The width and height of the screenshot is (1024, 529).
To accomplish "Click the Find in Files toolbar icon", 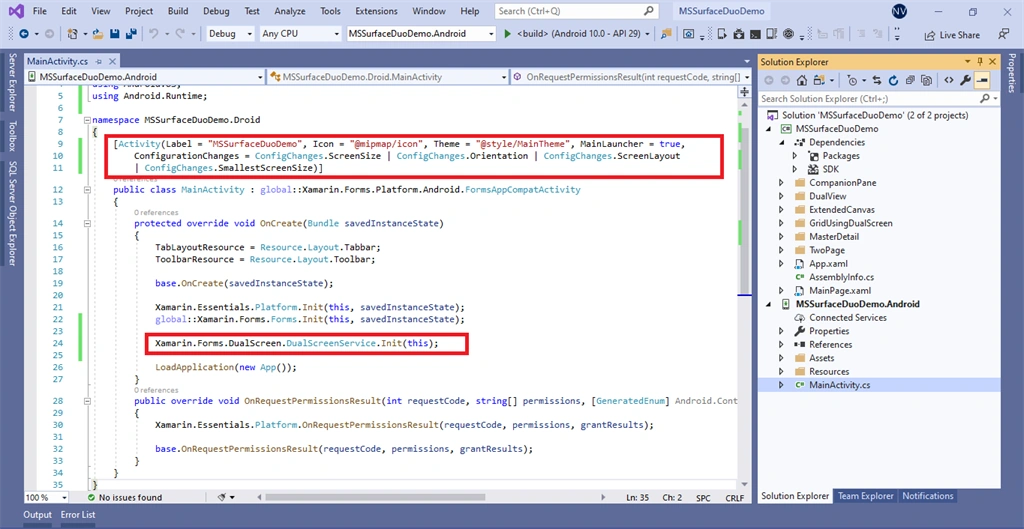I will [666, 33].
